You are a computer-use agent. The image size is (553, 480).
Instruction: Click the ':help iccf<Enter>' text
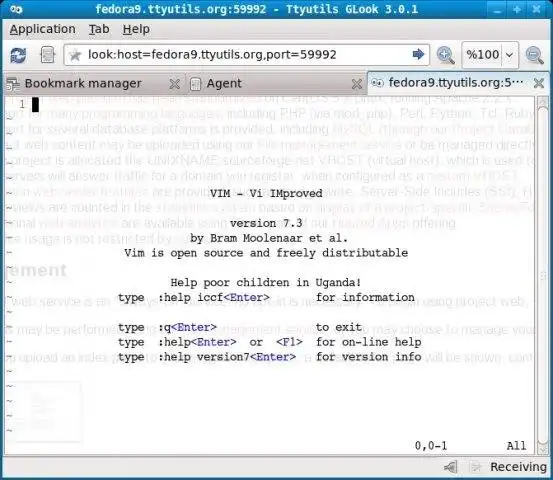coord(214,297)
